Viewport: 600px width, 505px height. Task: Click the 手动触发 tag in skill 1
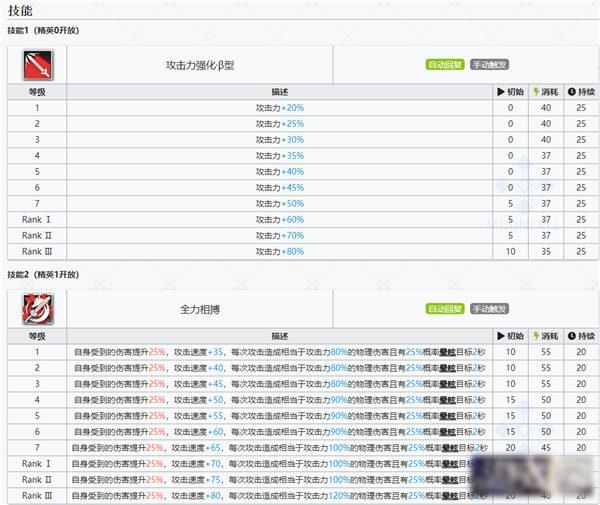tap(489, 65)
